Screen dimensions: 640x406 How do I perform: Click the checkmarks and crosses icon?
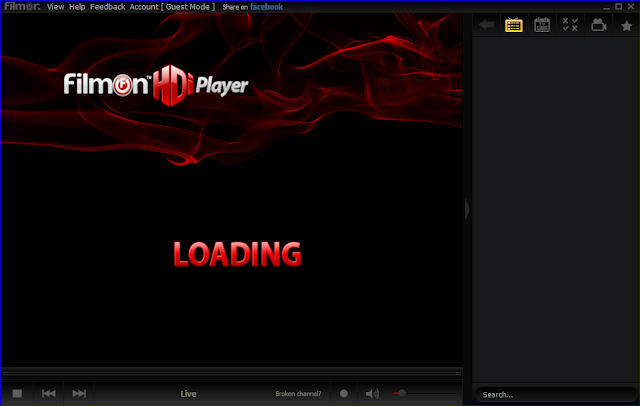pyautogui.click(x=570, y=25)
